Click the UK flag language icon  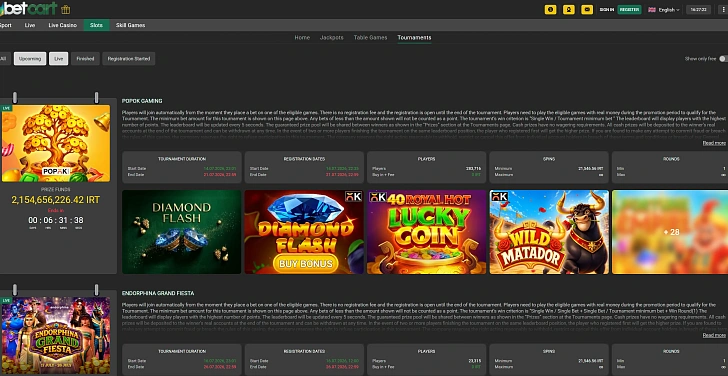[652, 9]
